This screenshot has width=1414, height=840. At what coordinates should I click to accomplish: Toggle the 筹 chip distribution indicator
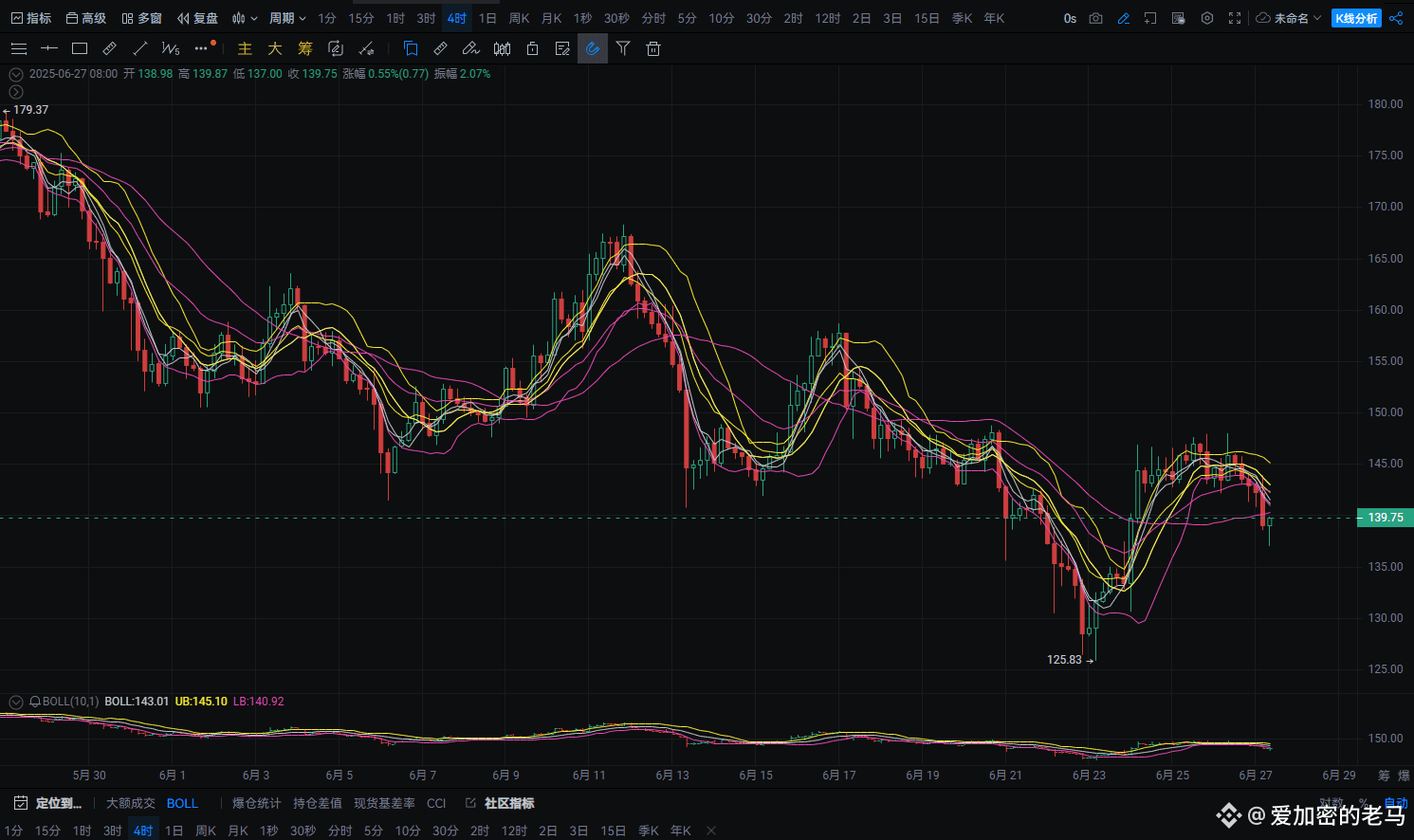click(x=305, y=48)
